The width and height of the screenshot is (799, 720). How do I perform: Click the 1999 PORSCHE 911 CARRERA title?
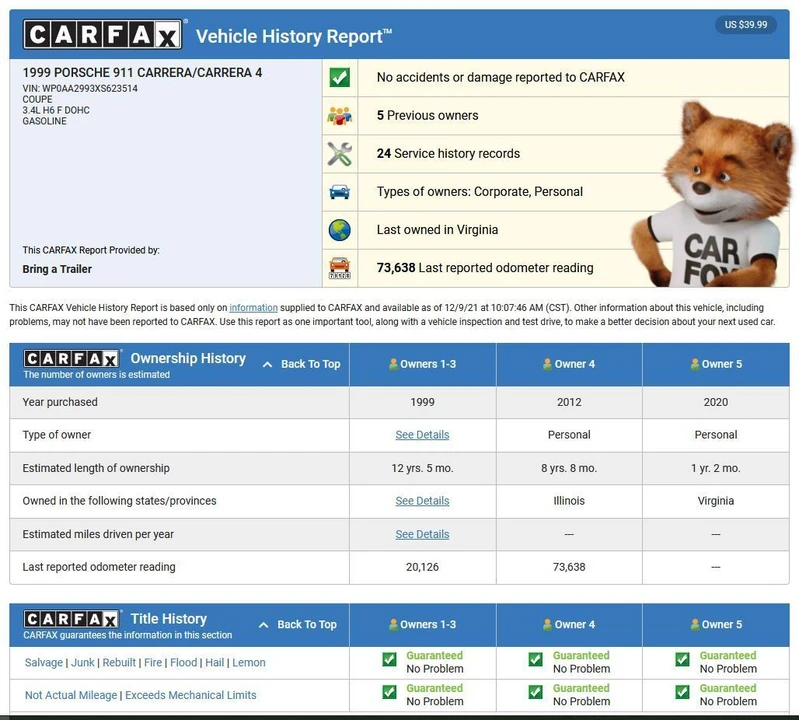[142, 72]
